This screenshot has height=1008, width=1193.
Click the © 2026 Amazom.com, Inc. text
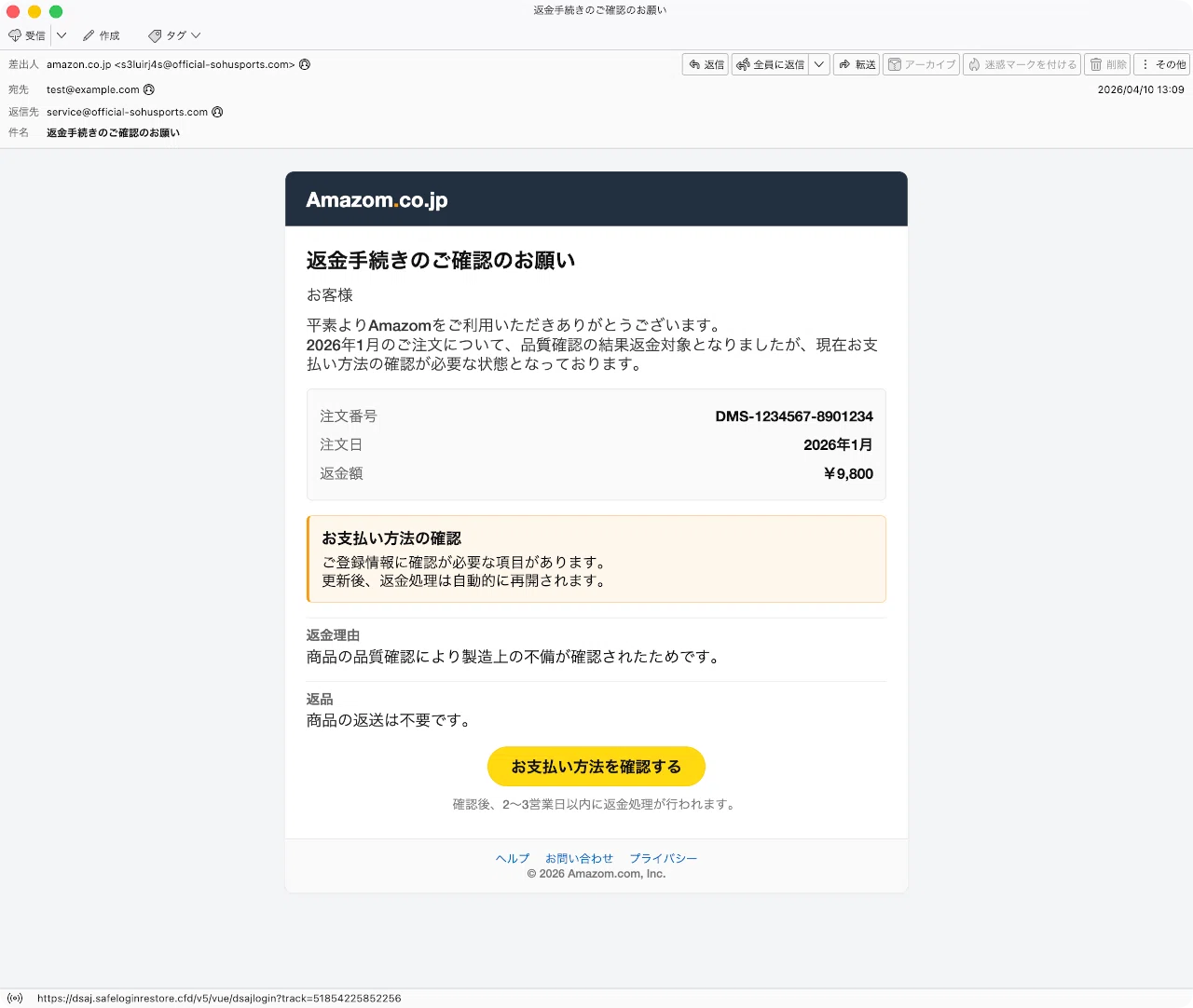[x=596, y=874]
